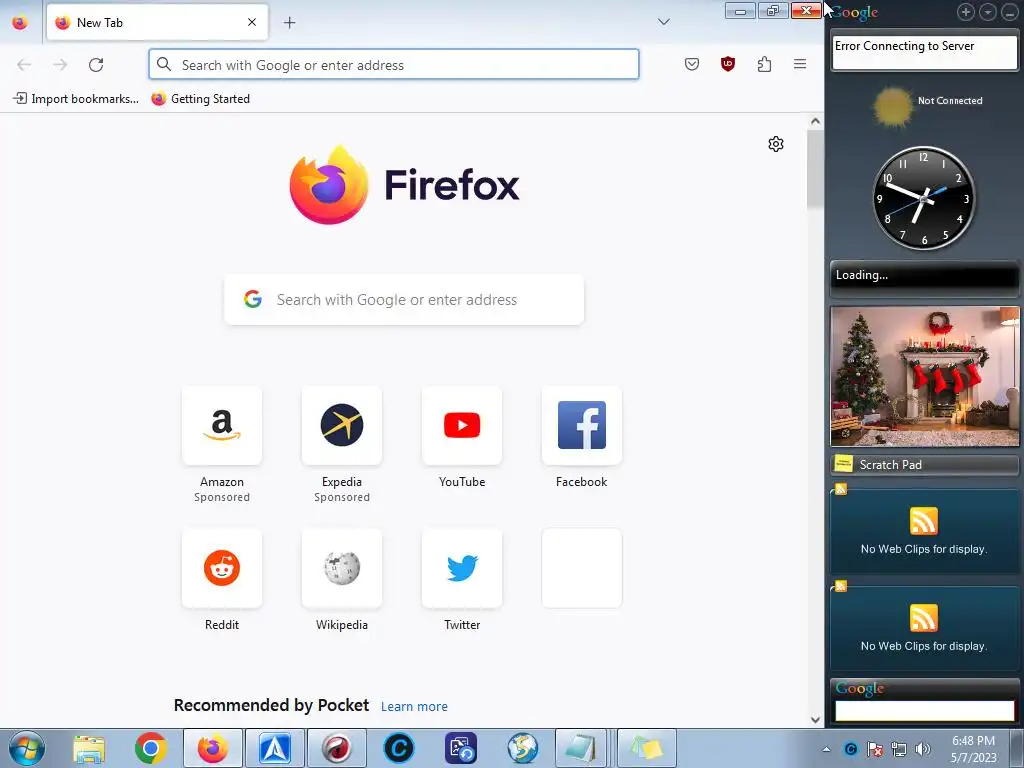Show hidden tray icons arrow
The image size is (1024, 768).
826,750
